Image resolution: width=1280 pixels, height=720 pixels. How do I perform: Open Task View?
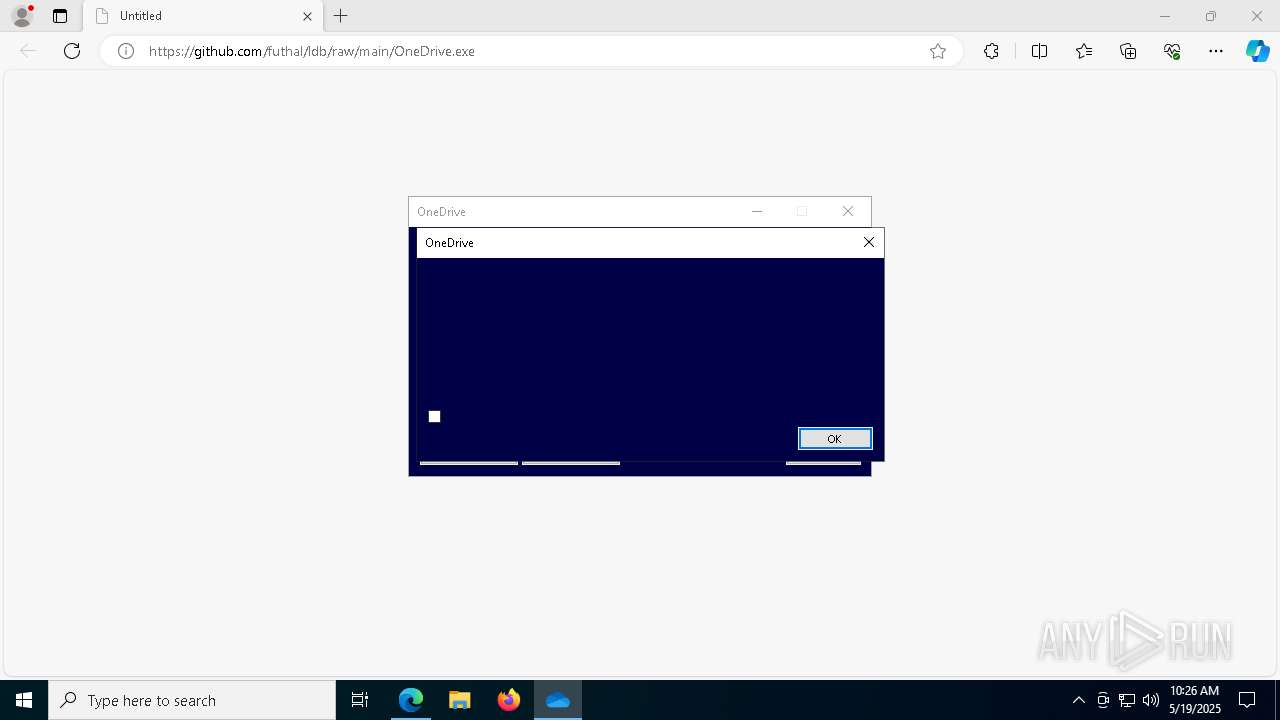pos(360,700)
